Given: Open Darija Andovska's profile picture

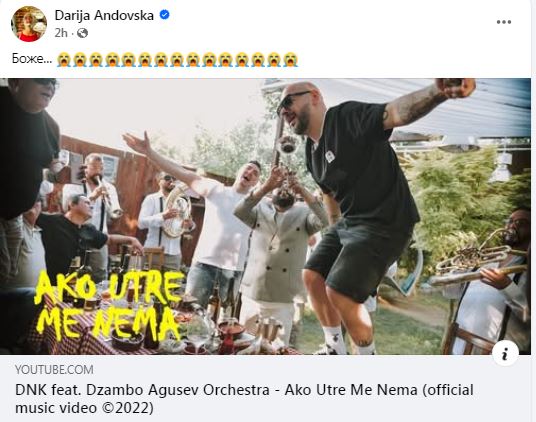Looking at the screenshot, I should [x=29, y=24].
